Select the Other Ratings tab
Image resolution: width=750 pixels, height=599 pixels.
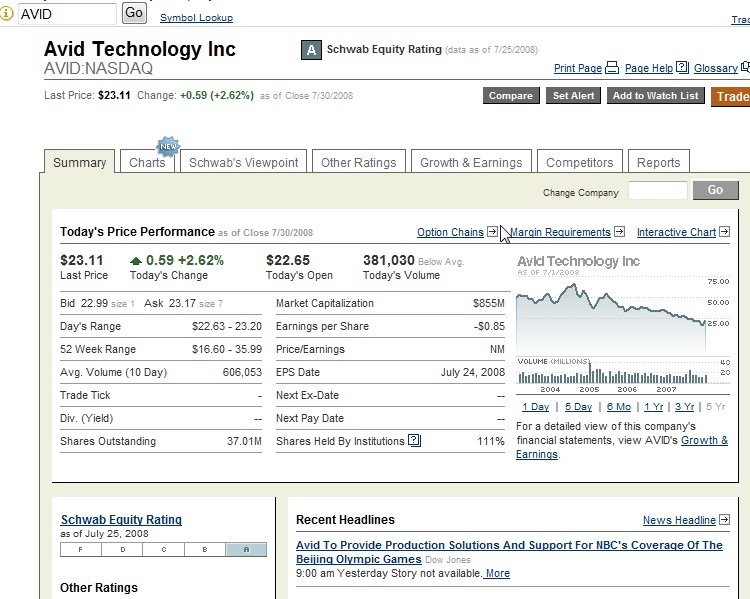(x=359, y=163)
